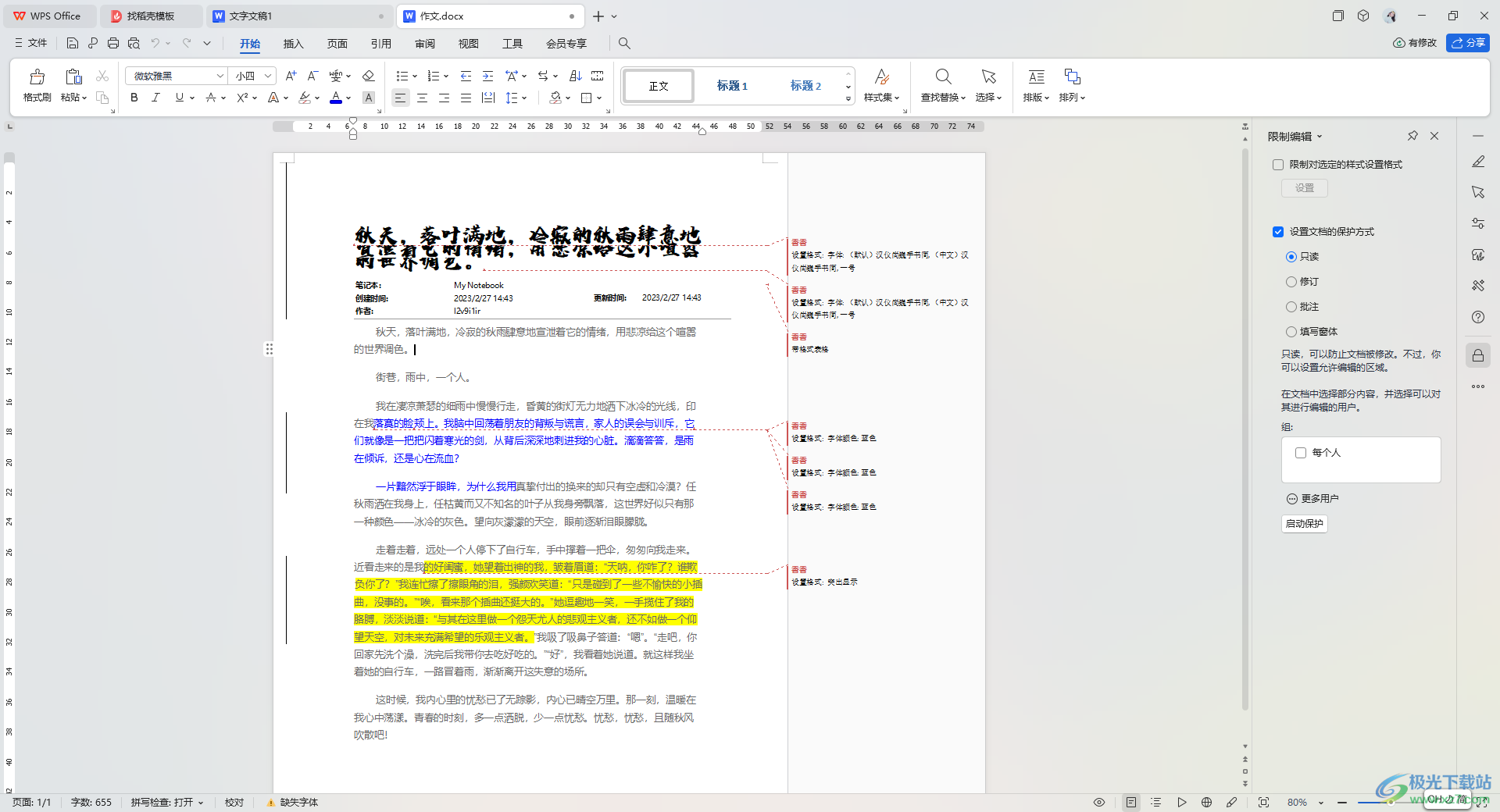The width and height of the screenshot is (1500, 812).
Task: Check the 每个人 group checkbox
Action: click(x=1301, y=453)
